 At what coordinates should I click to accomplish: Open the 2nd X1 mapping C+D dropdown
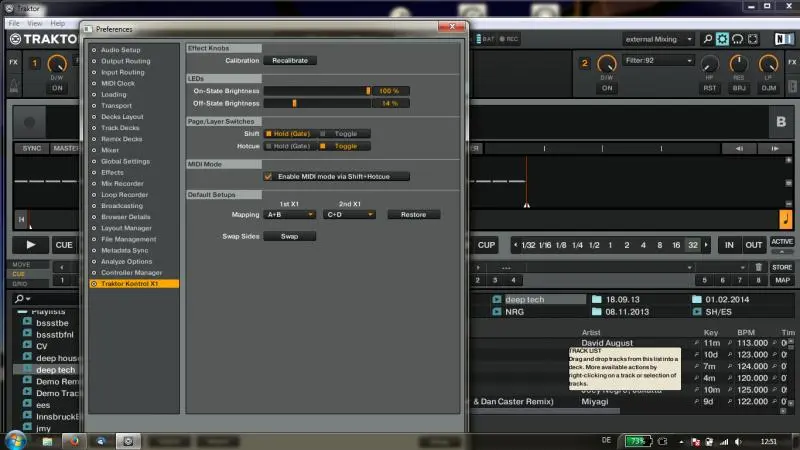(349, 214)
